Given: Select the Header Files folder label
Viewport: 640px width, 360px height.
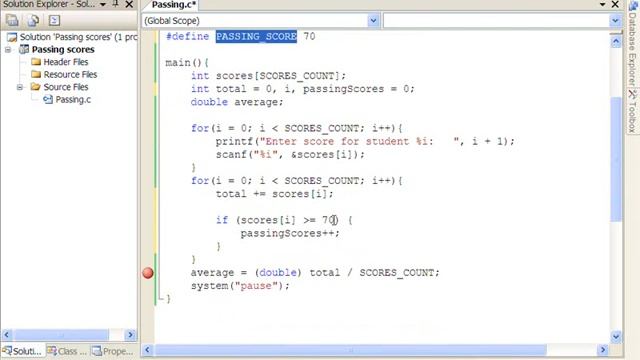Looking at the screenshot, I should pyautogui.click(x=66, y=62).
